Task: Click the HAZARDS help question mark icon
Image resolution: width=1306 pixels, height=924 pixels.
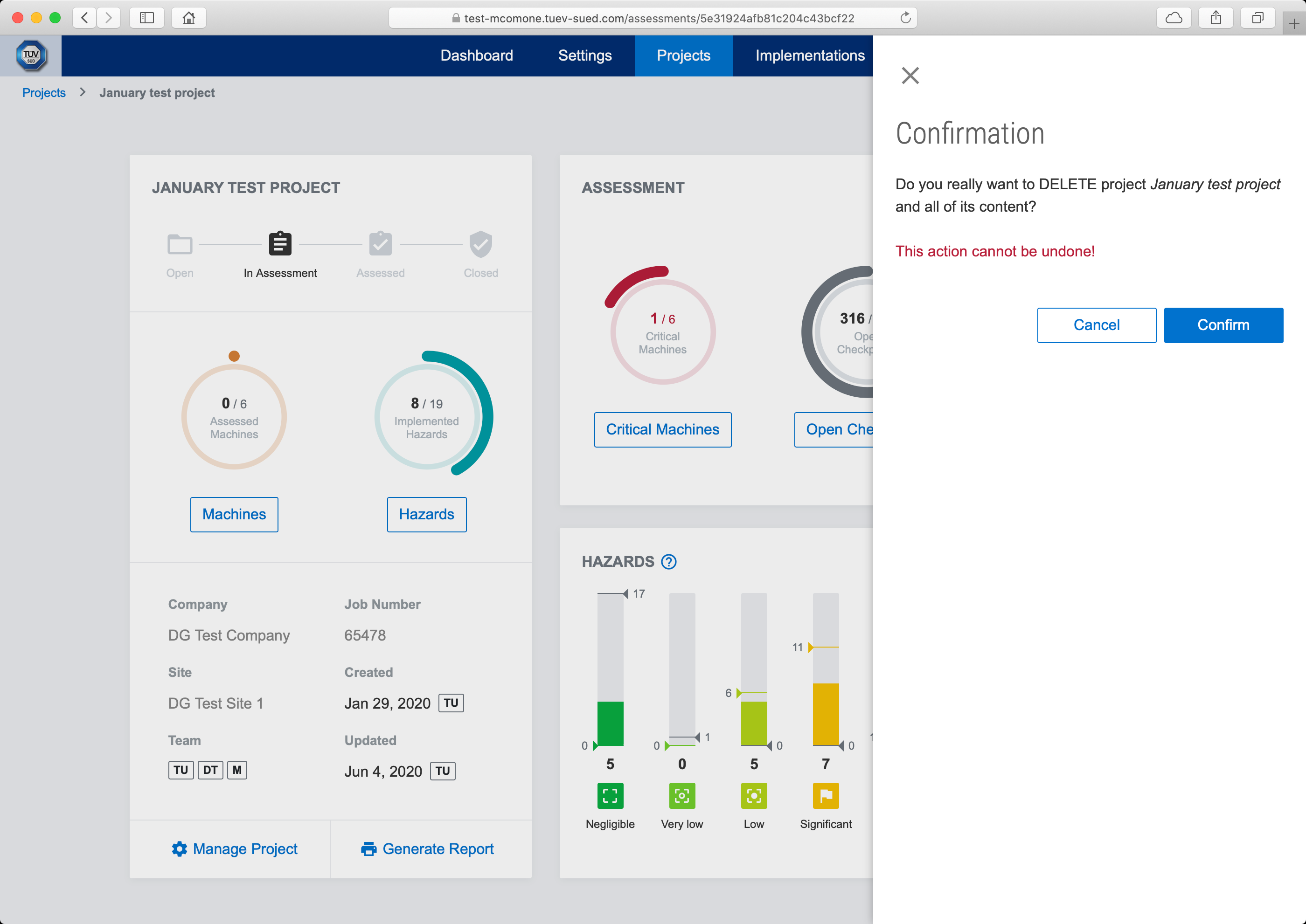Action: click(x=668, y=562)
